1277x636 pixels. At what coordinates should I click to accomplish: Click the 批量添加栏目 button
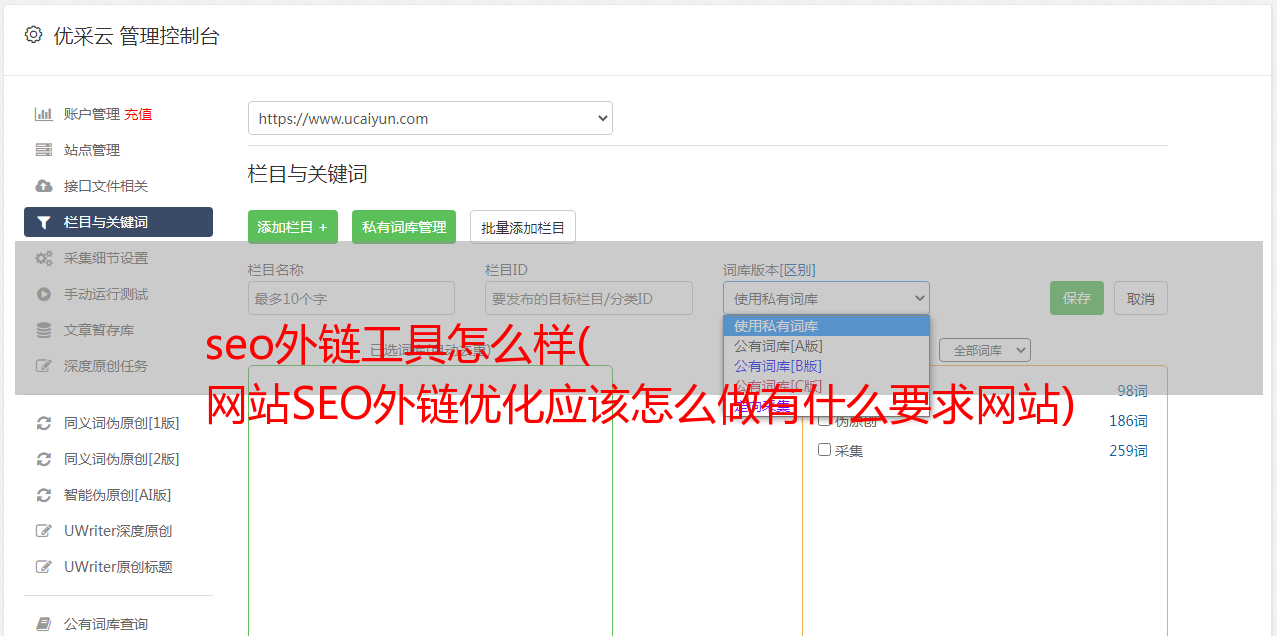(x=523, y=227)
